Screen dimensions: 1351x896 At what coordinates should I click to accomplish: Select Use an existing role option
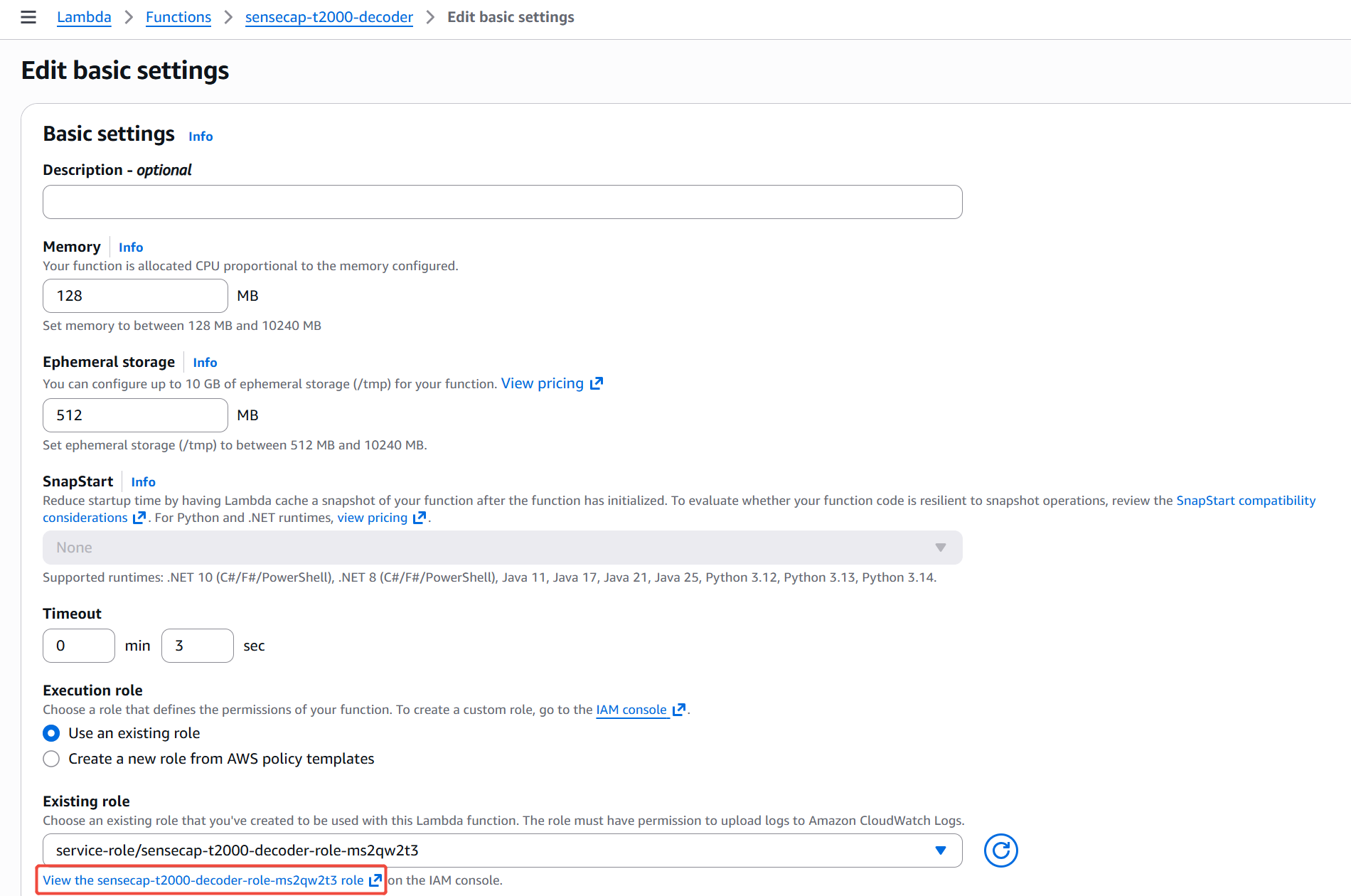click(x=51, y=733)
